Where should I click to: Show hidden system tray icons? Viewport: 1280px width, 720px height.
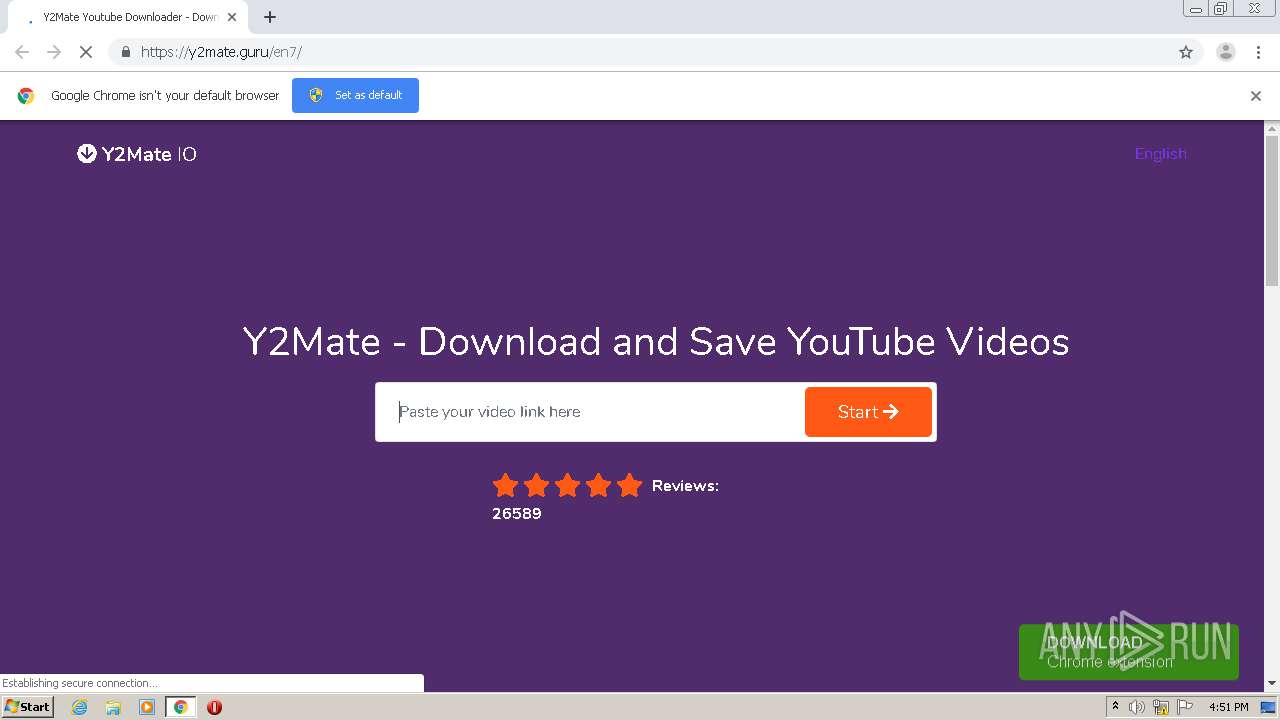pyautogui.click(x=1115, y=707)
